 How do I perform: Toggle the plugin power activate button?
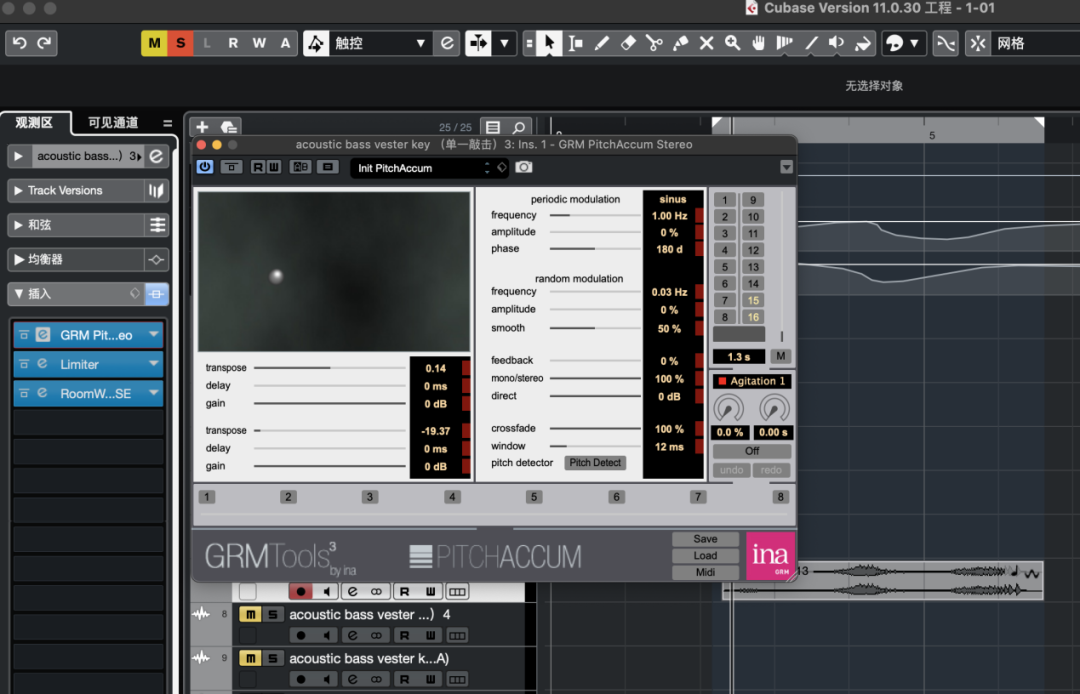tap(205, 167)
